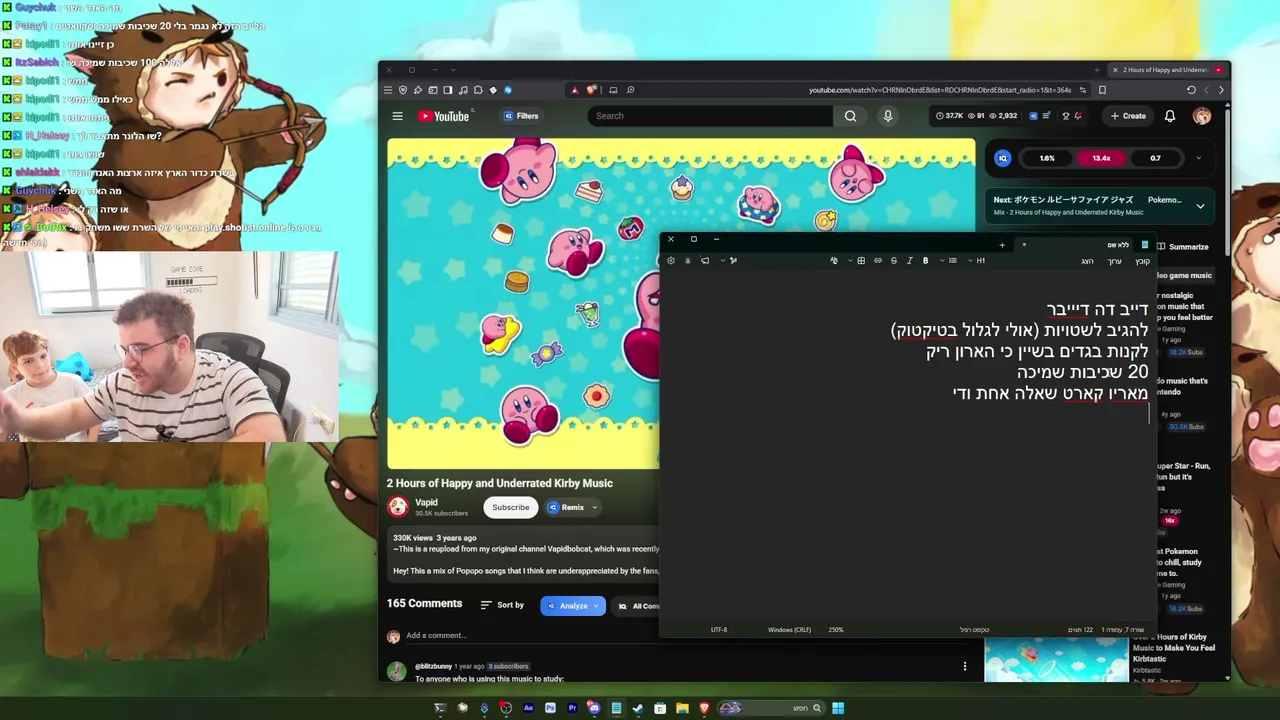Click the browser address bar URL
Screen dimensions: 1280x720
click(939, 90)
